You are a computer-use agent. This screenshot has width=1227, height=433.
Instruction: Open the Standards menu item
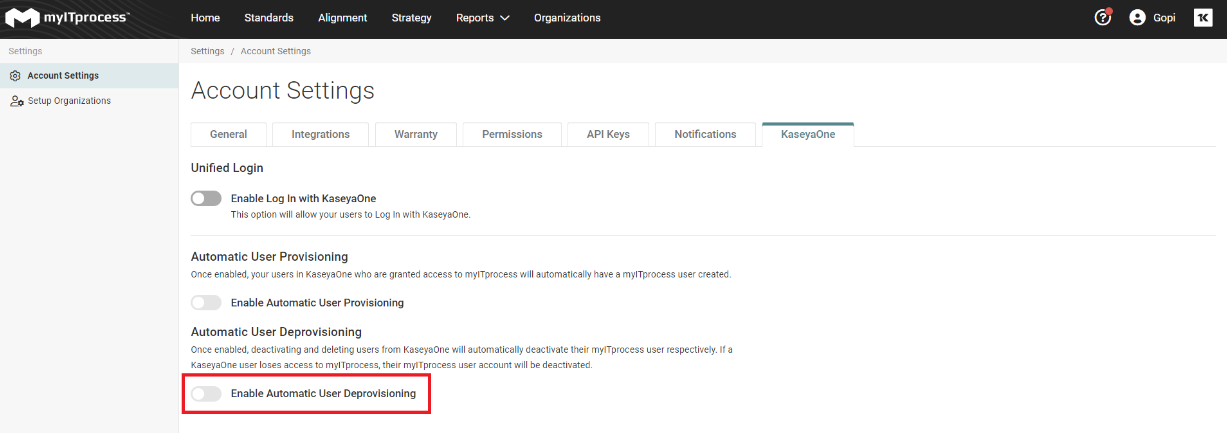269,18
